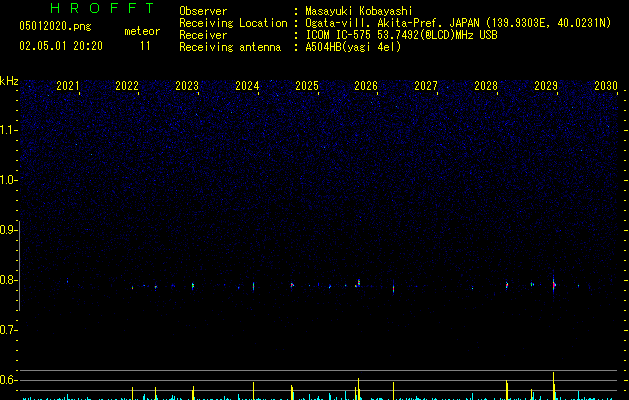Select the file name 05012020.png
The image size is (629, 400).
tap(55, 26)
